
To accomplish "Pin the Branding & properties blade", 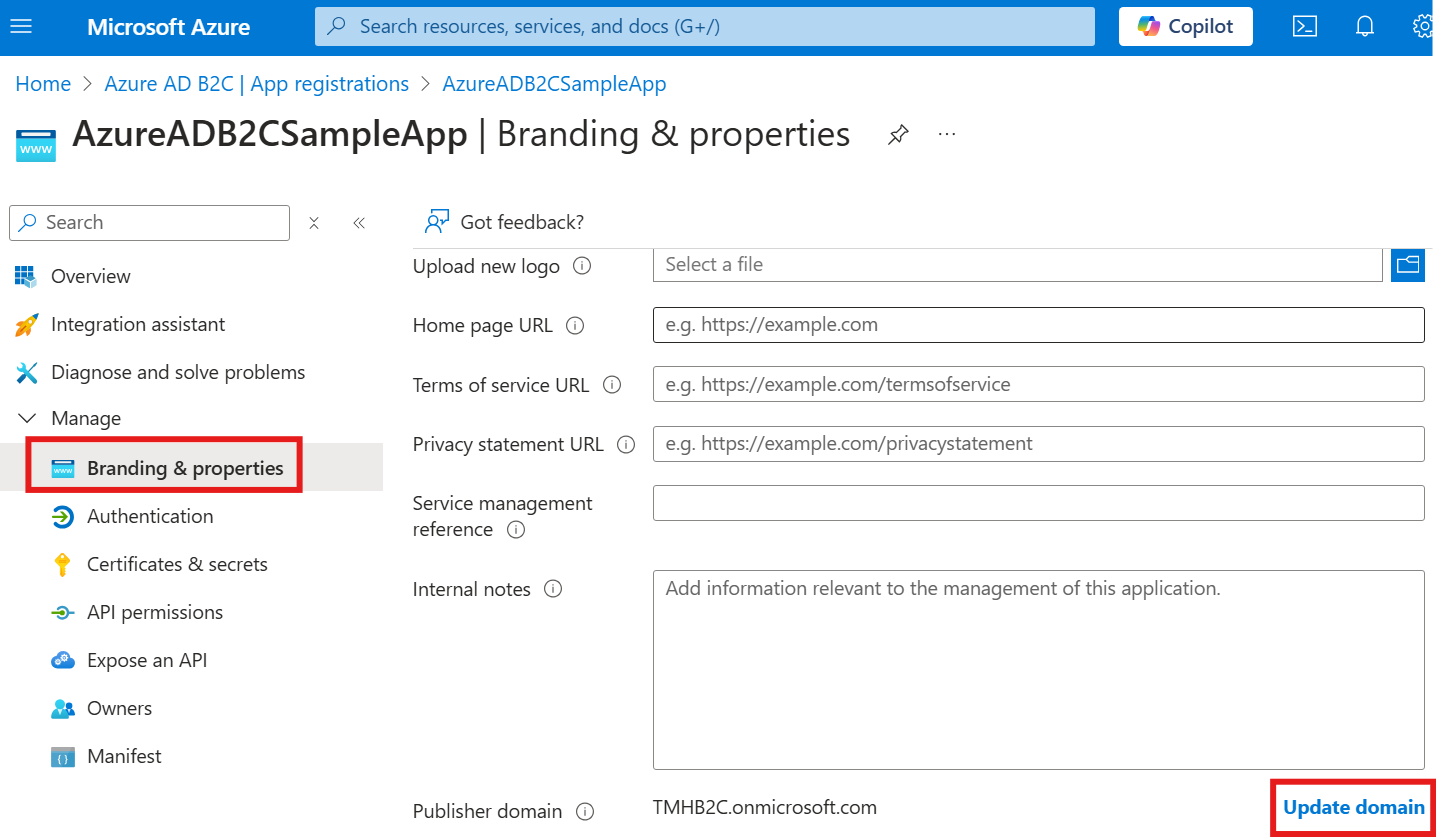I will (x=898, y=135).
